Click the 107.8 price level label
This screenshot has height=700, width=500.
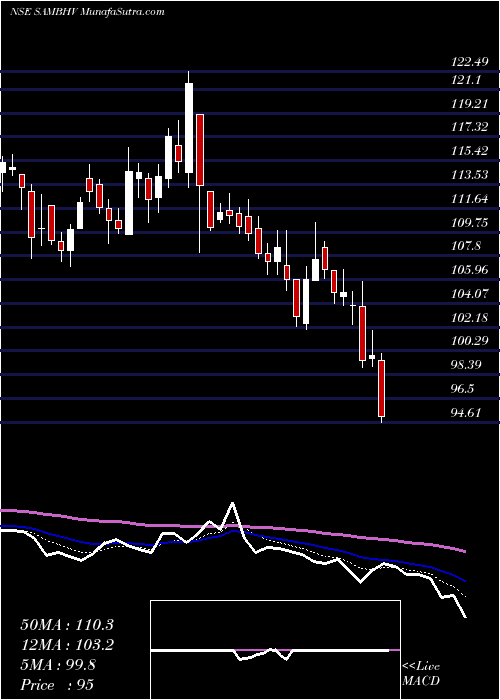[466, 246]
